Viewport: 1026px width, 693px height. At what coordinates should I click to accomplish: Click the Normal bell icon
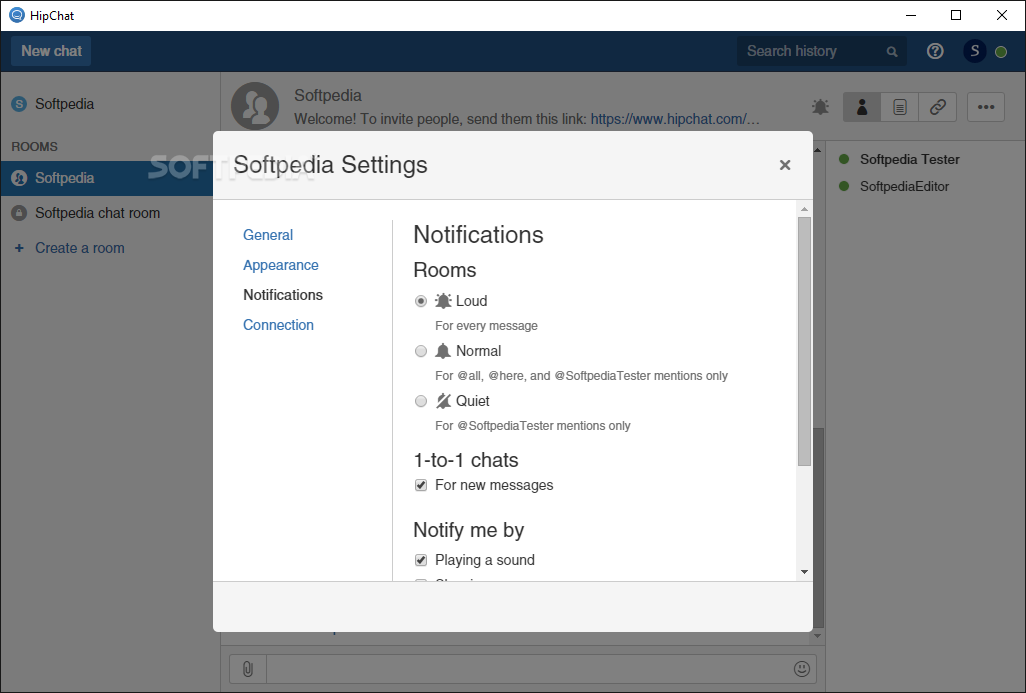[x=443, y=351]
